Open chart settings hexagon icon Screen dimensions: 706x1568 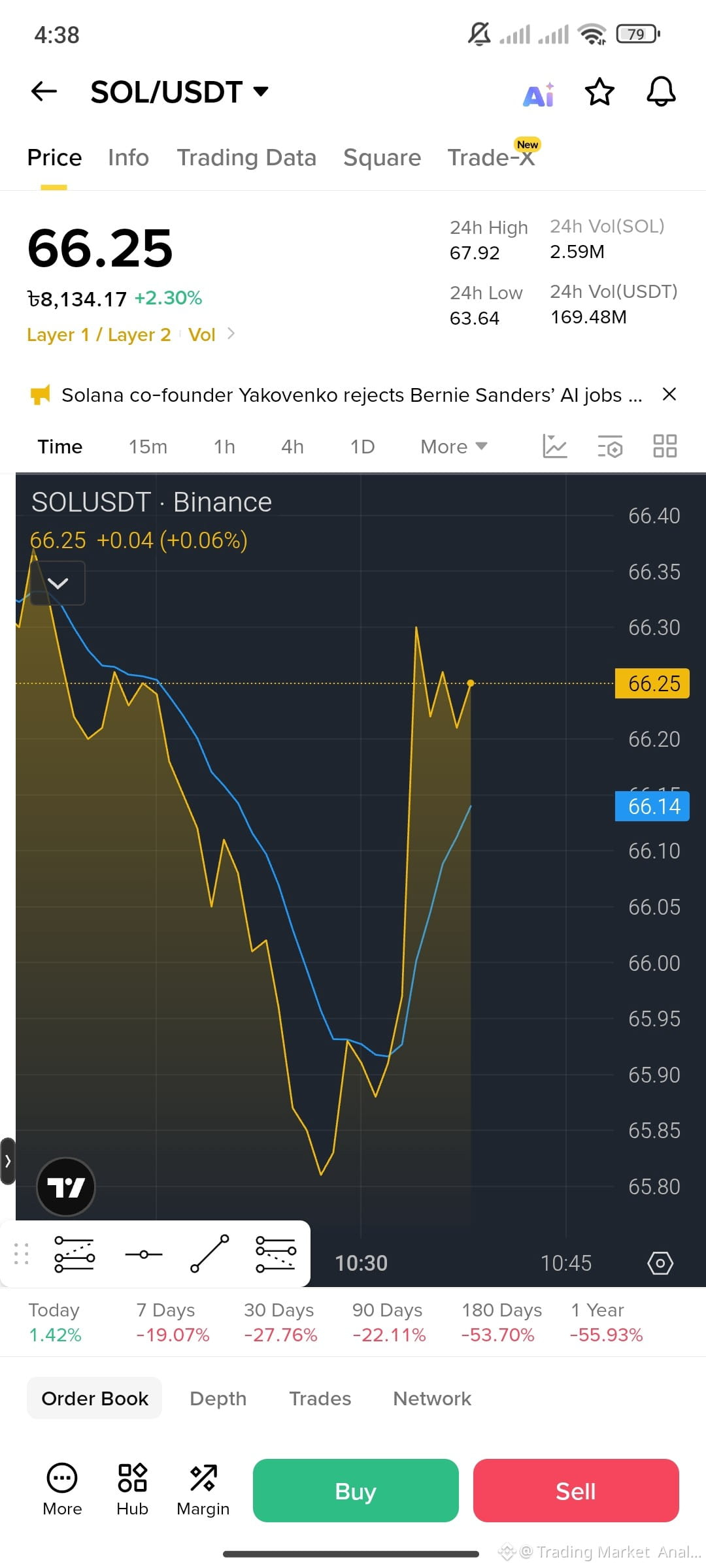pyautogui.click(x=660, y=1263)
